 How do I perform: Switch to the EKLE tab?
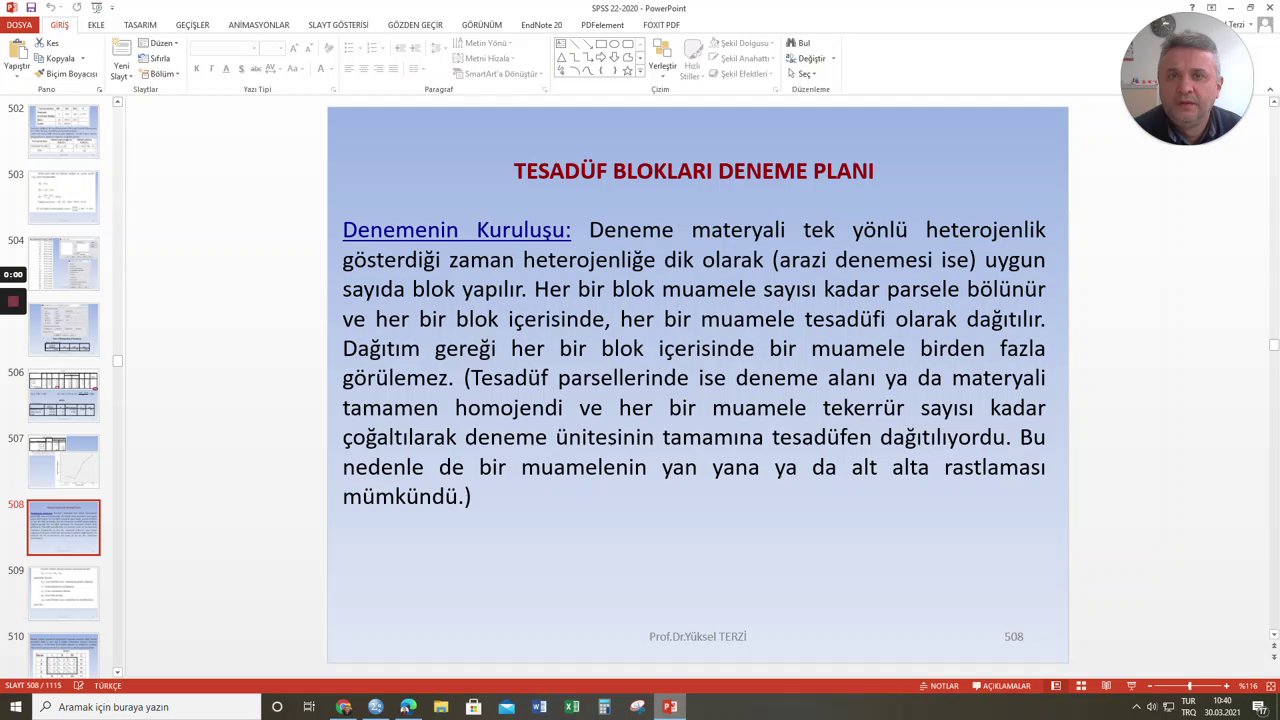[x=96, y=25]
